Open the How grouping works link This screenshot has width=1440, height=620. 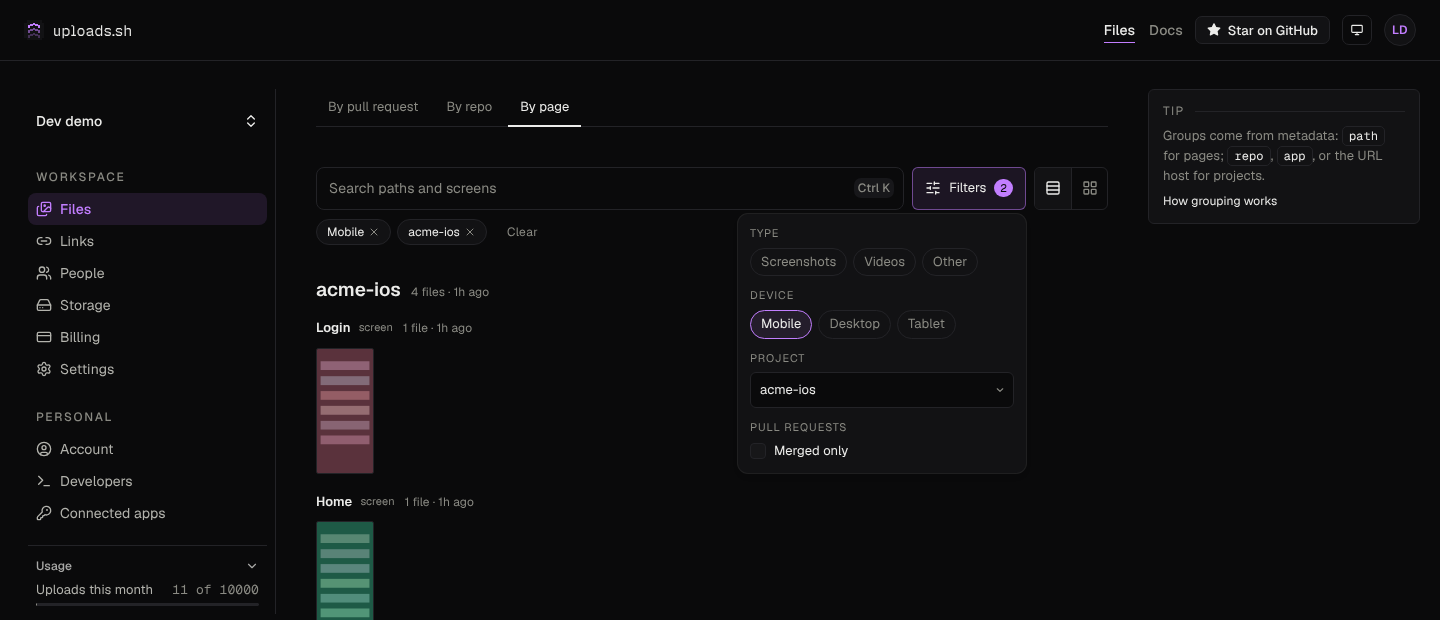[1220, 201]
